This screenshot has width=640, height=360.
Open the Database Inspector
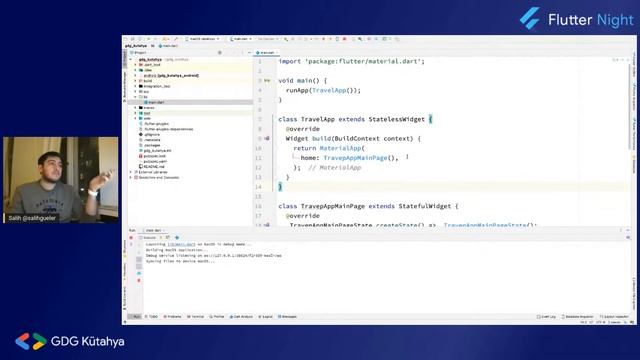click(x=578, y=317)
